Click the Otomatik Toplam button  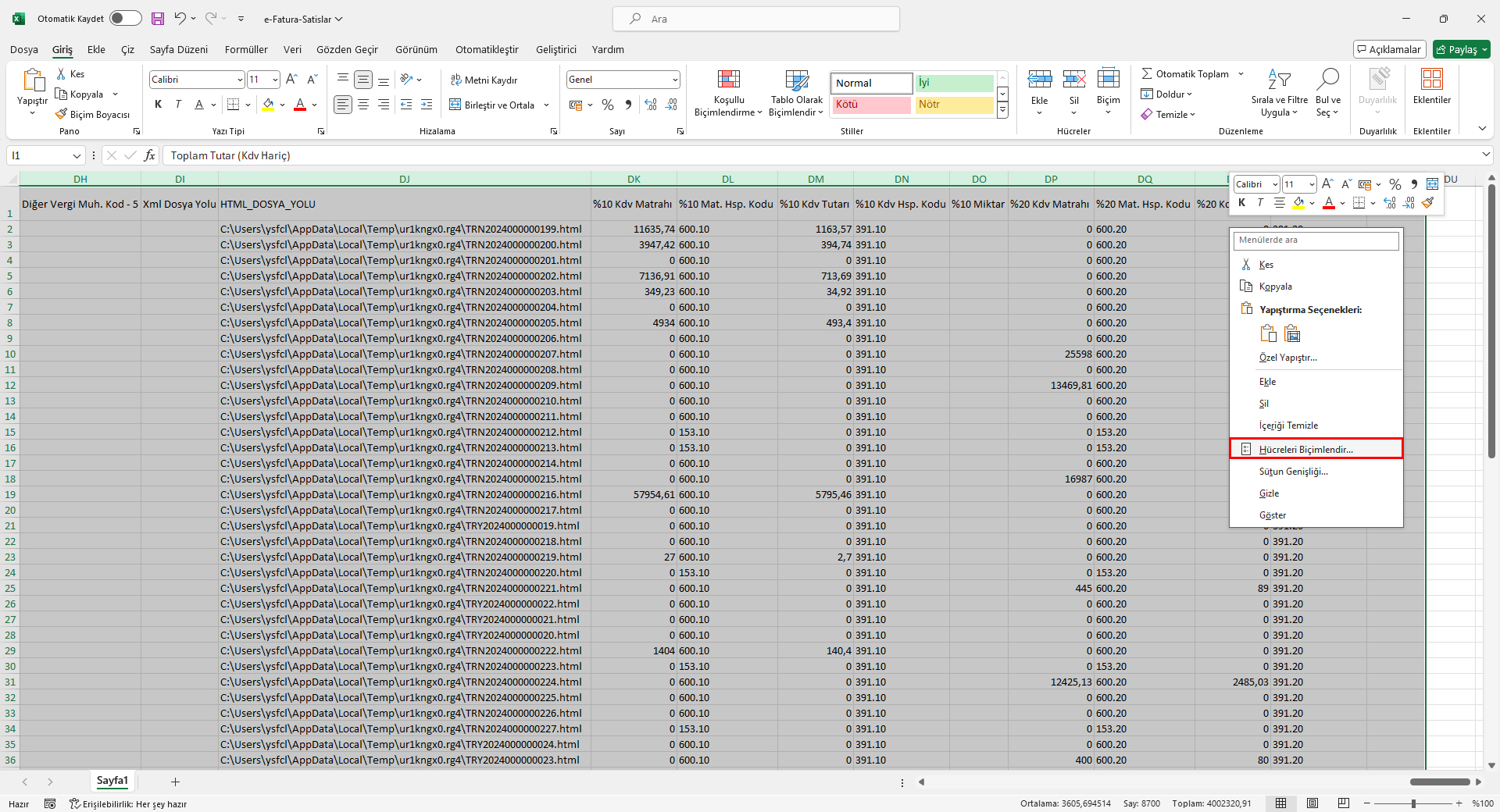pos(1184,74)
